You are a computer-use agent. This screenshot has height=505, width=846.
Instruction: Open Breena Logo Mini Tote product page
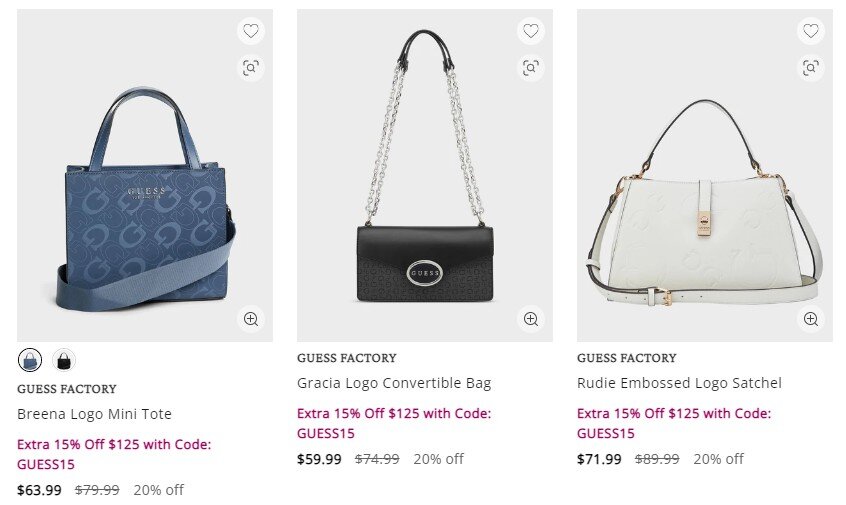[x=94, y=414]
